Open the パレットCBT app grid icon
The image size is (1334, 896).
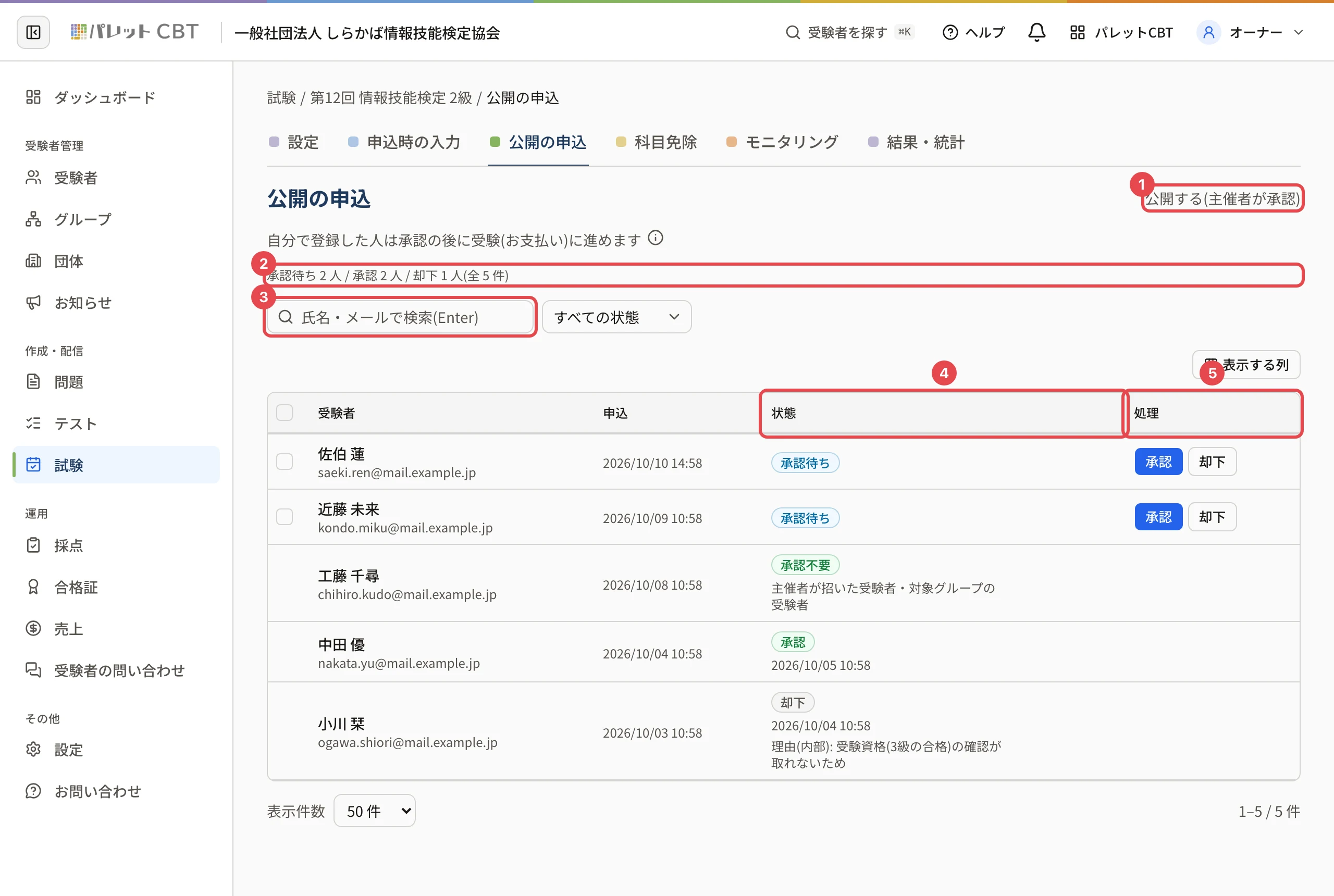pos(1077,33)
